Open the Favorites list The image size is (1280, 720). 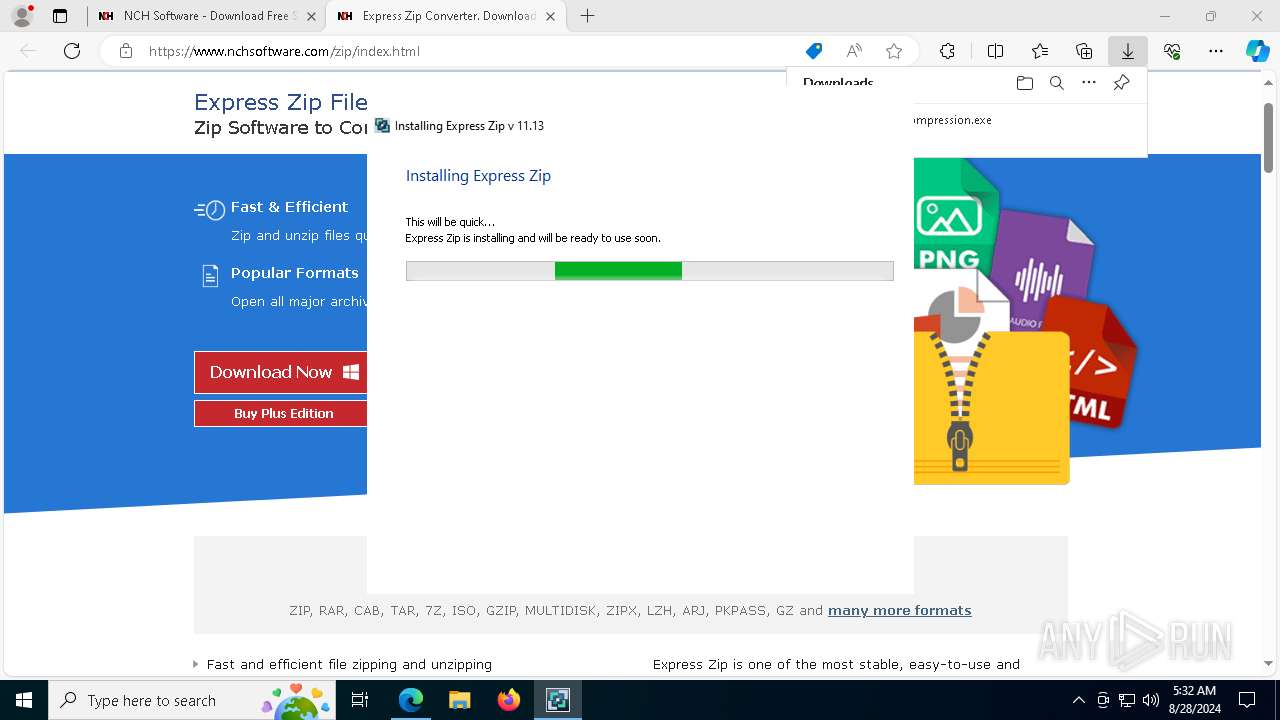pyautogui.click(x=1040, y=51)
